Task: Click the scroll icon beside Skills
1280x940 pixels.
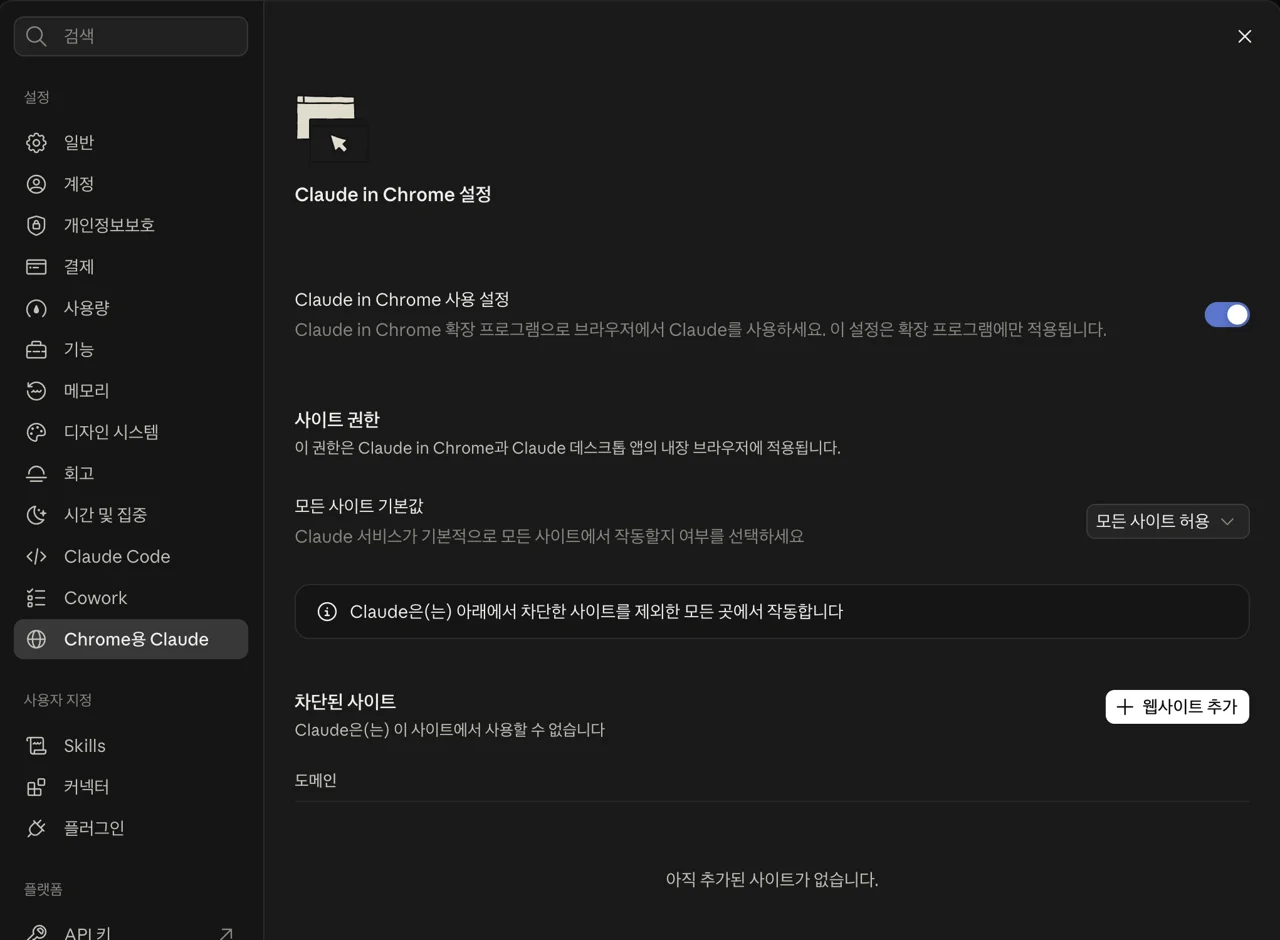Action: 36,746
